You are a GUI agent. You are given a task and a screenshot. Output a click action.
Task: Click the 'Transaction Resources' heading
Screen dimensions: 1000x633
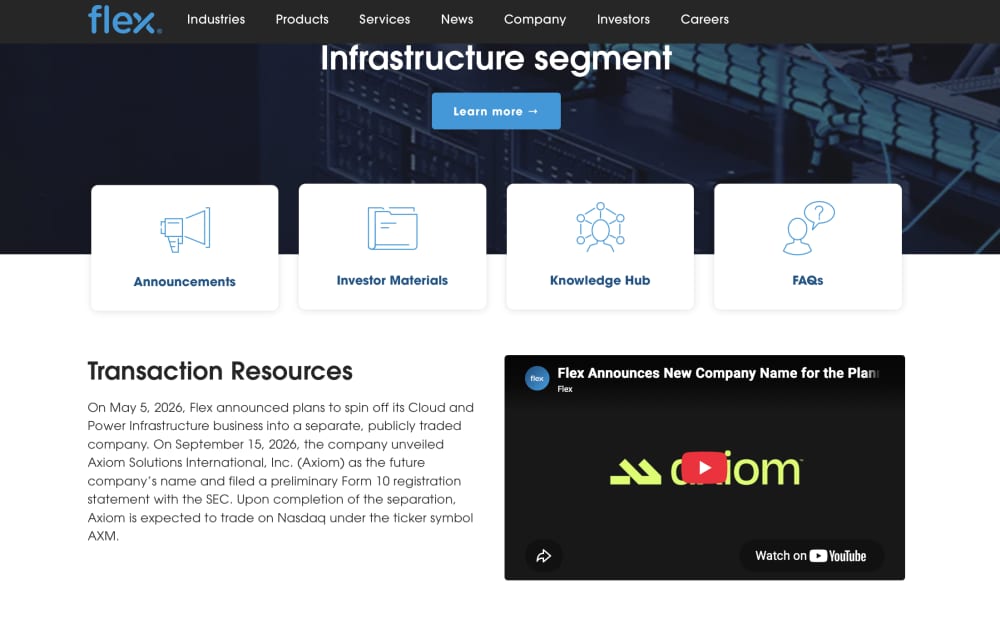220,371
